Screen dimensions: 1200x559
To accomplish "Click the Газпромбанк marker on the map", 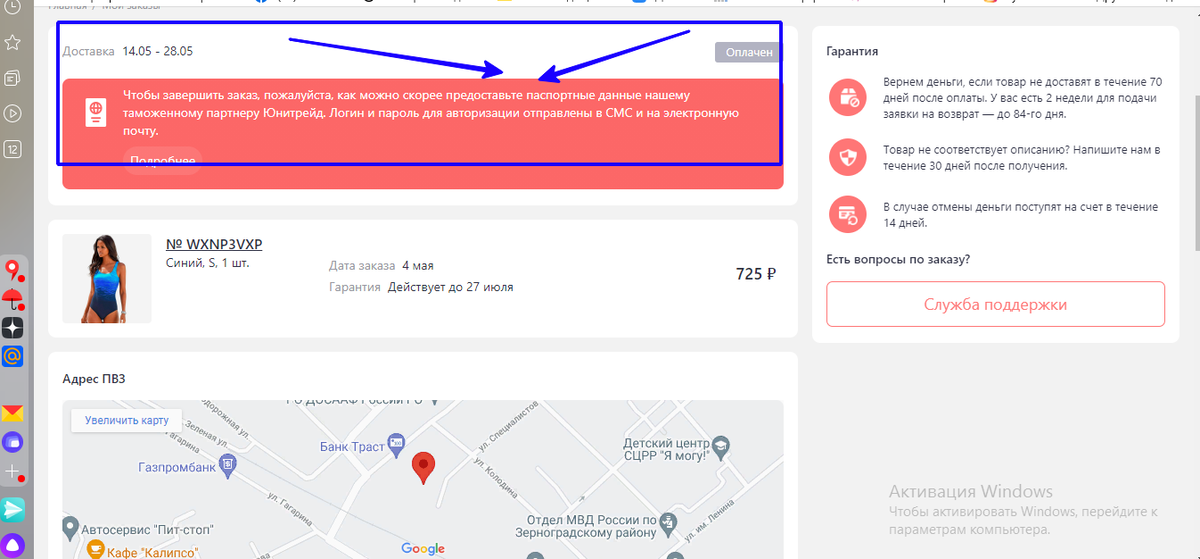I will pos(229,464).
